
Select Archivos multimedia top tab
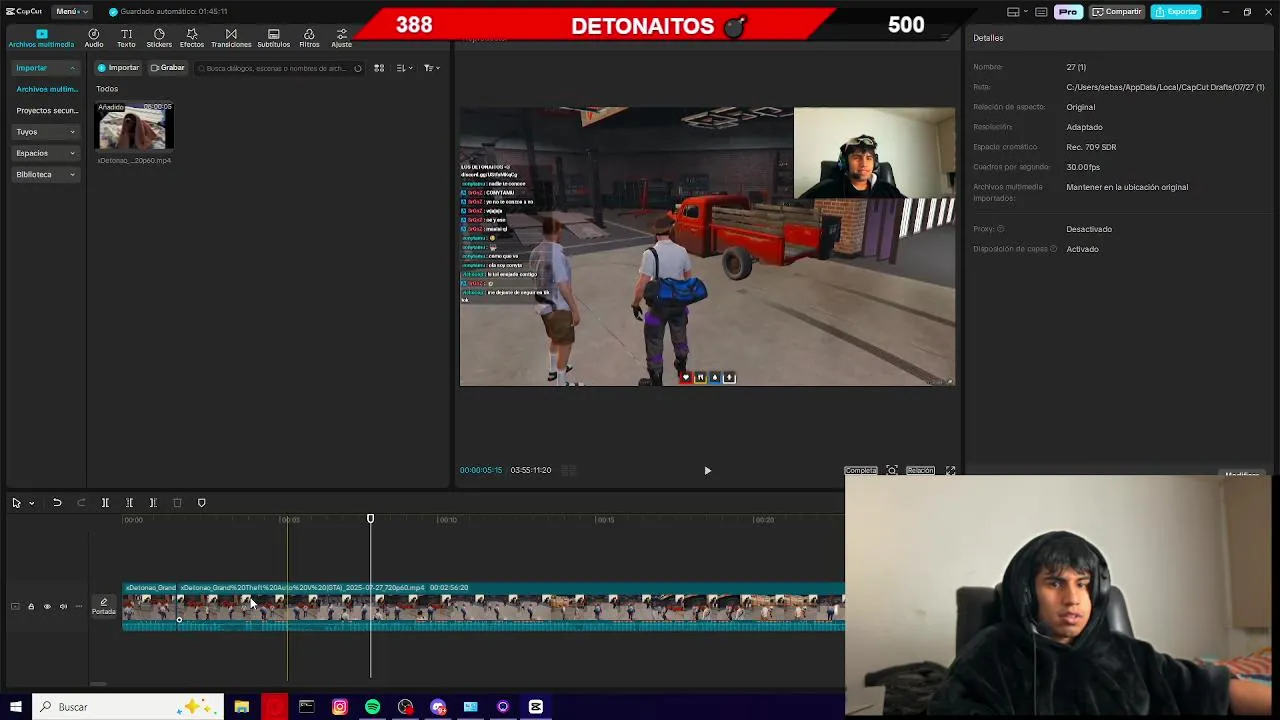[x=41, y=38]
